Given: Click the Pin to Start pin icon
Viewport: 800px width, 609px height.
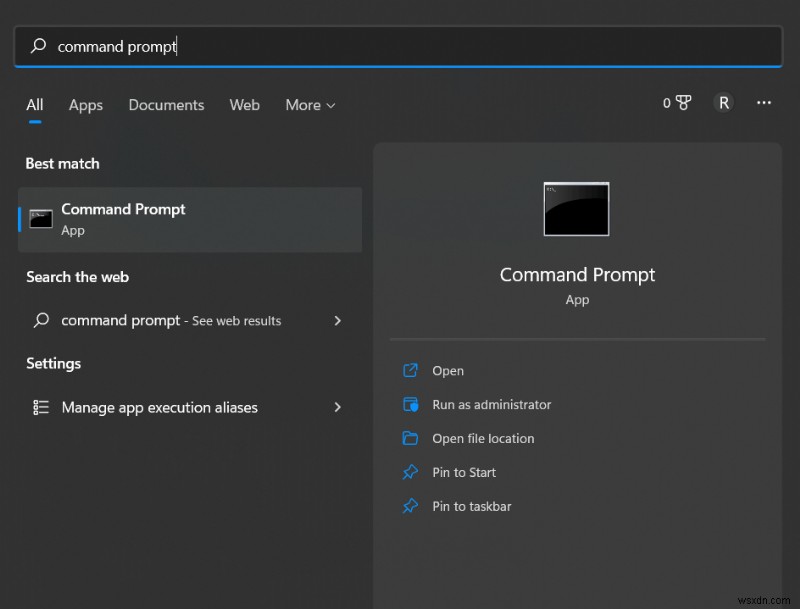Looking at the screenshot, I should pos(410,472).
